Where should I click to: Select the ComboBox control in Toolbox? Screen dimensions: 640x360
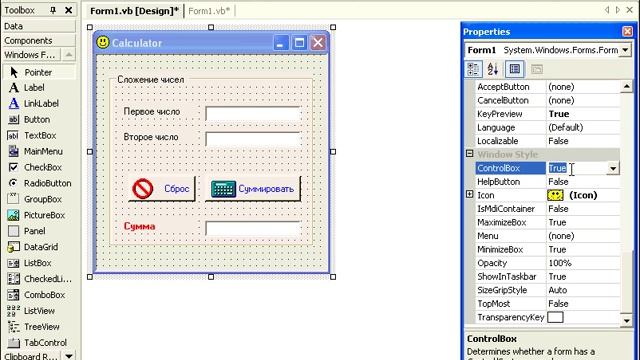pos(39,295)
